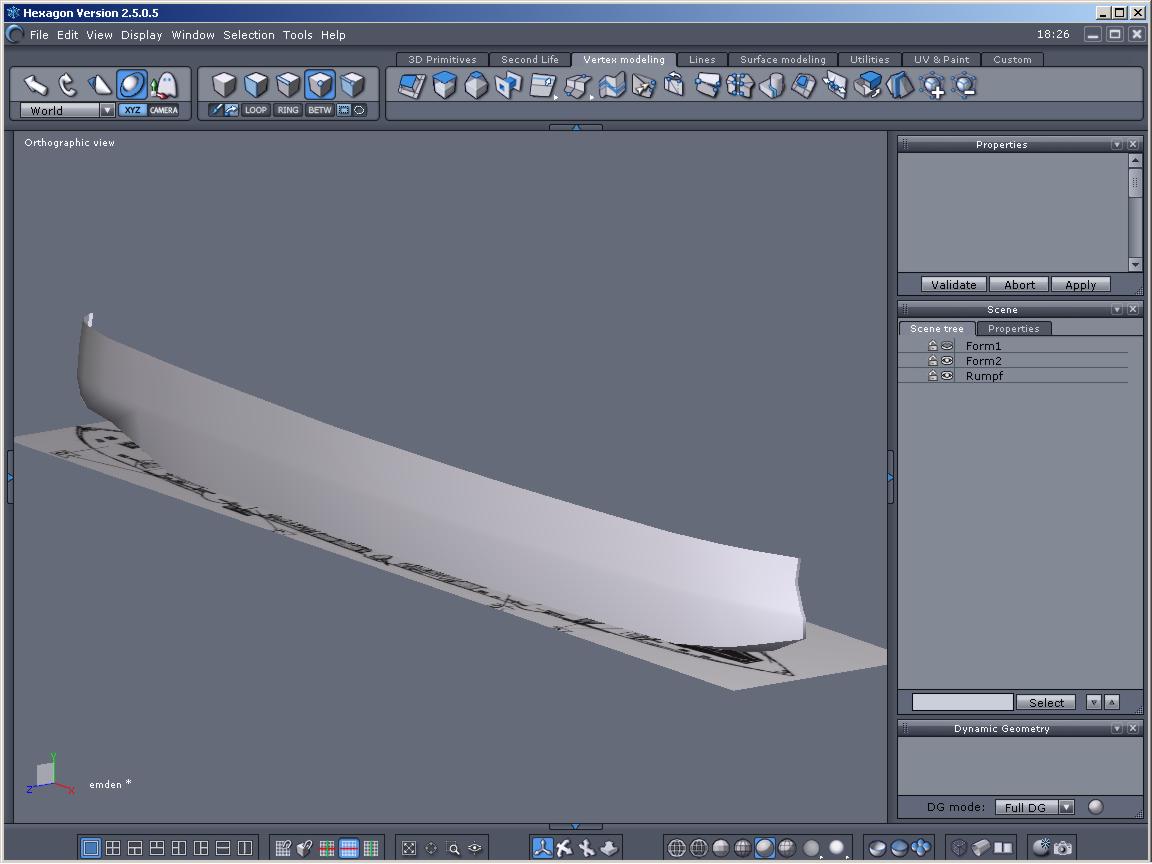1152x864 pixels.
Task: Activate the rotate manipulator tool
Action: point(68,85)
